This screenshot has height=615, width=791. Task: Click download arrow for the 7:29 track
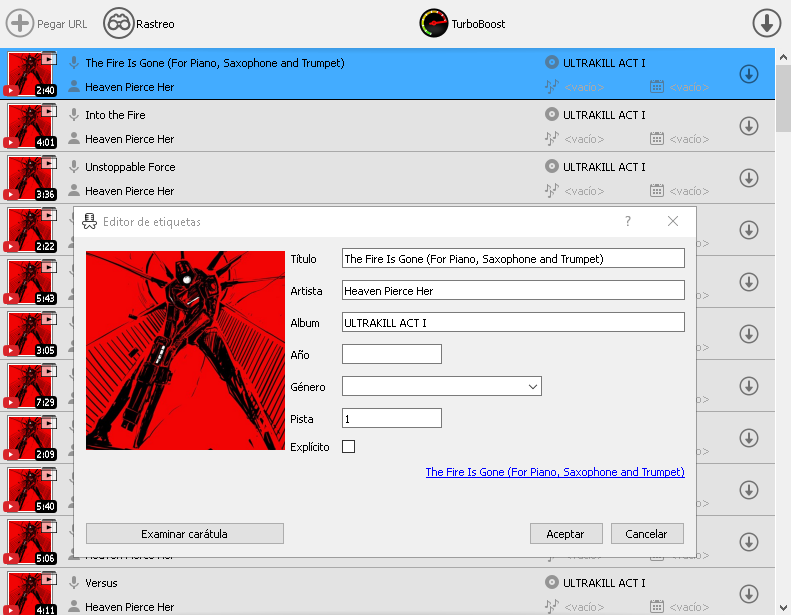[x=749, y=386]
